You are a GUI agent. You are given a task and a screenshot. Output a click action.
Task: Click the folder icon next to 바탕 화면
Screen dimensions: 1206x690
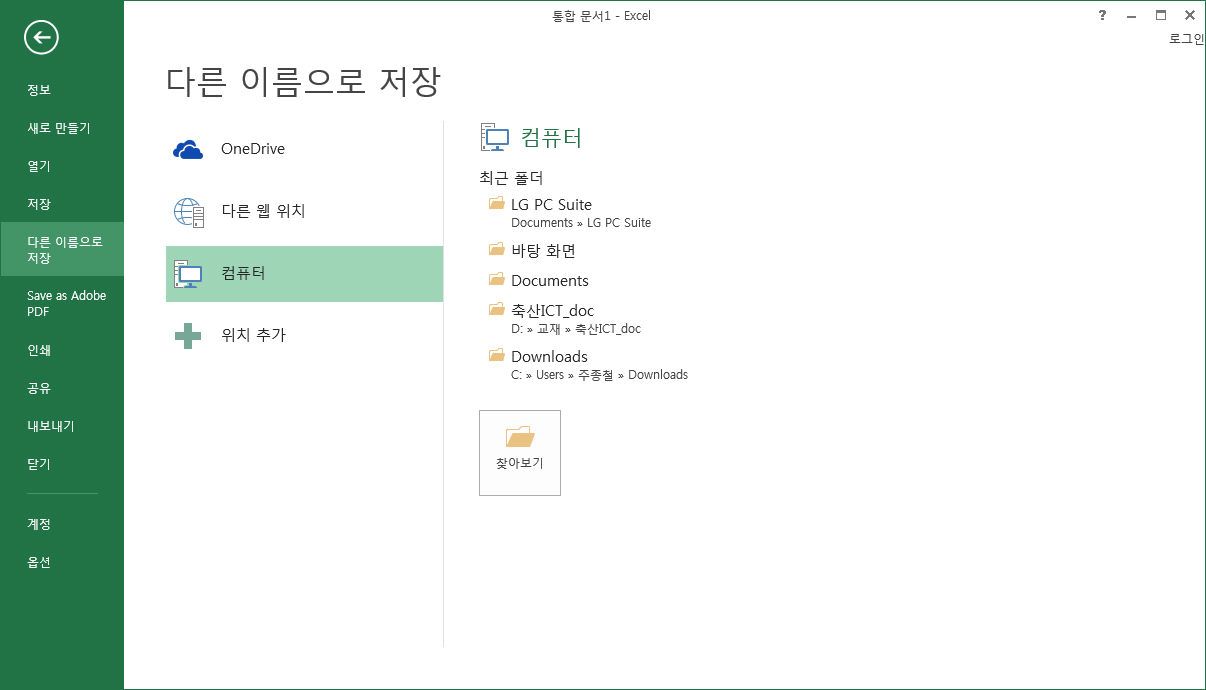tap(496, 249)
